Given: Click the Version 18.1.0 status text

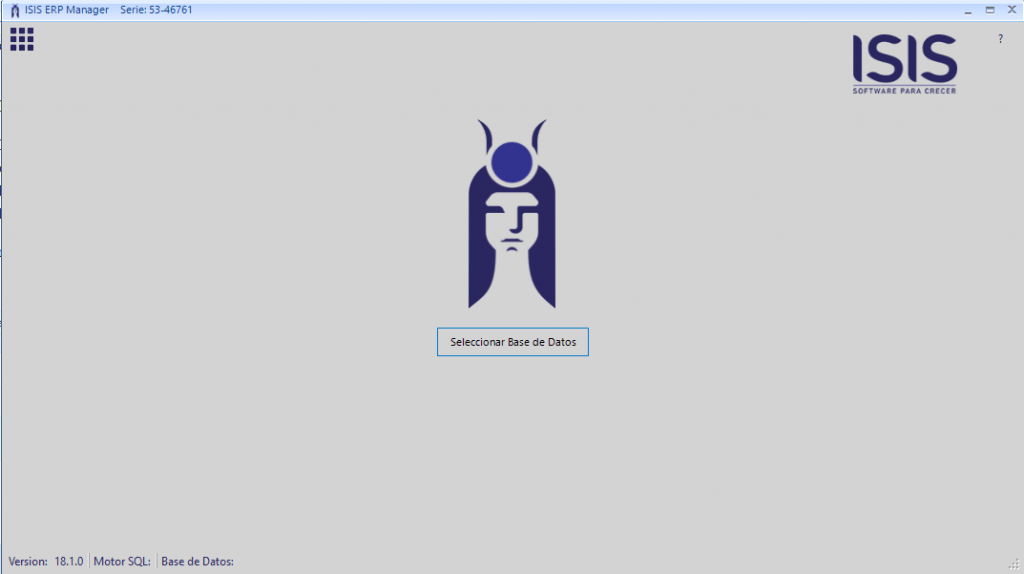Looking at the screenshot, I should point(46,562).
